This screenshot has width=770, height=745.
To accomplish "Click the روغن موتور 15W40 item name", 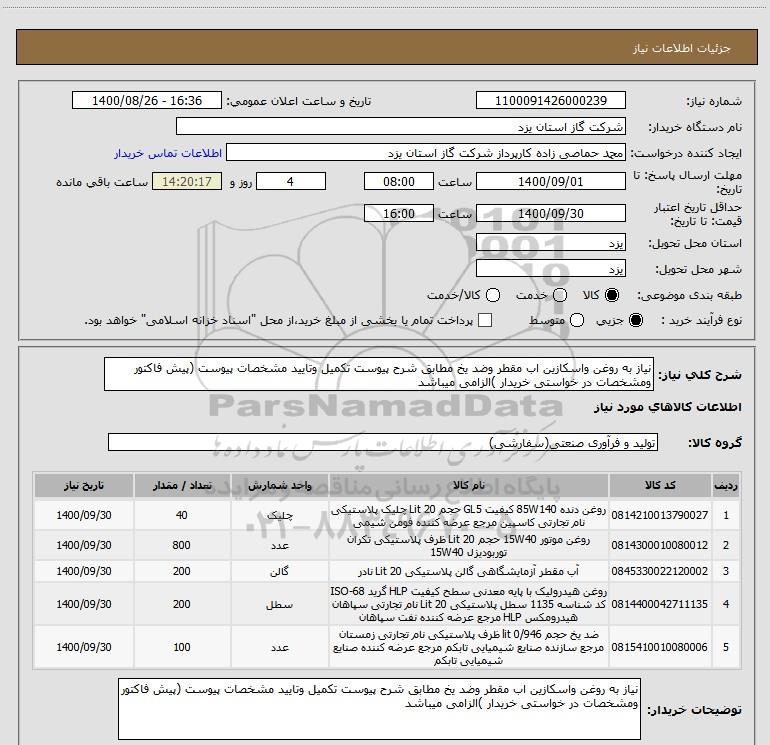I will 468,546.
